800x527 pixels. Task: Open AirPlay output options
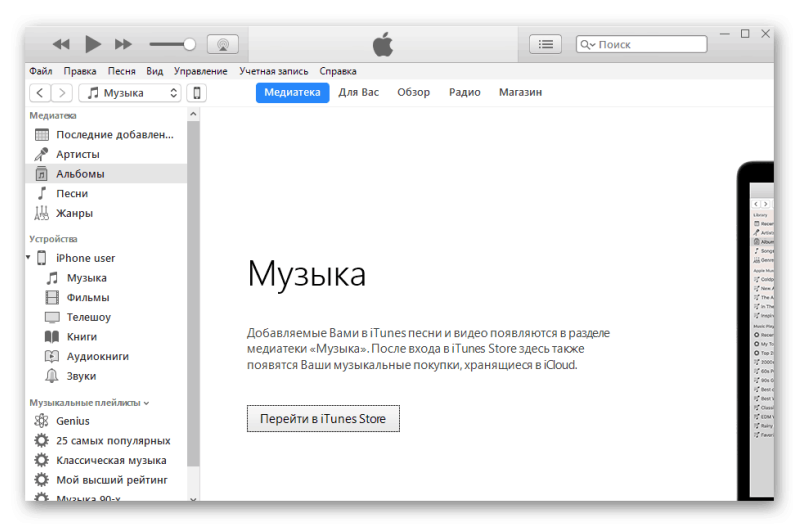pos(222,44)
